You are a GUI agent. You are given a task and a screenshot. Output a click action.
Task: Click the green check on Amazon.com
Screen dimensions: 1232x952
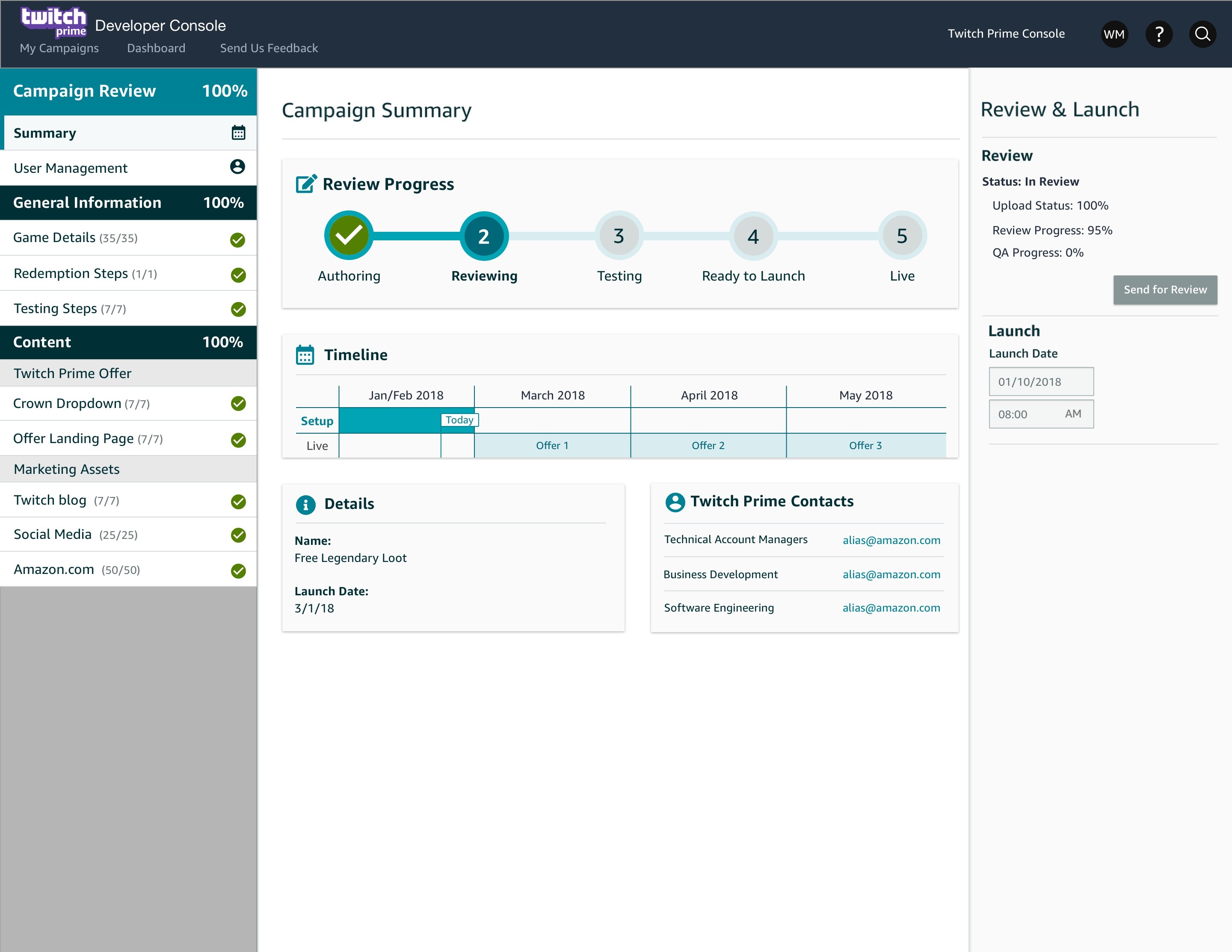238,571
